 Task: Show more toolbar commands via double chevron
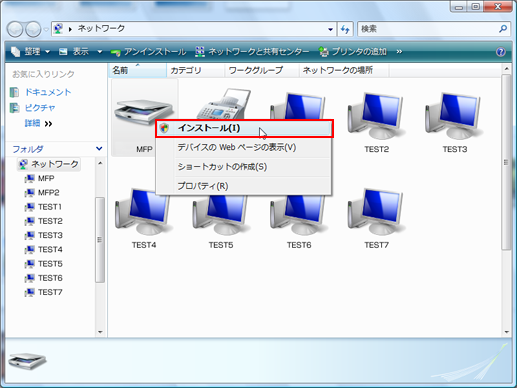(x=399, y=52)
